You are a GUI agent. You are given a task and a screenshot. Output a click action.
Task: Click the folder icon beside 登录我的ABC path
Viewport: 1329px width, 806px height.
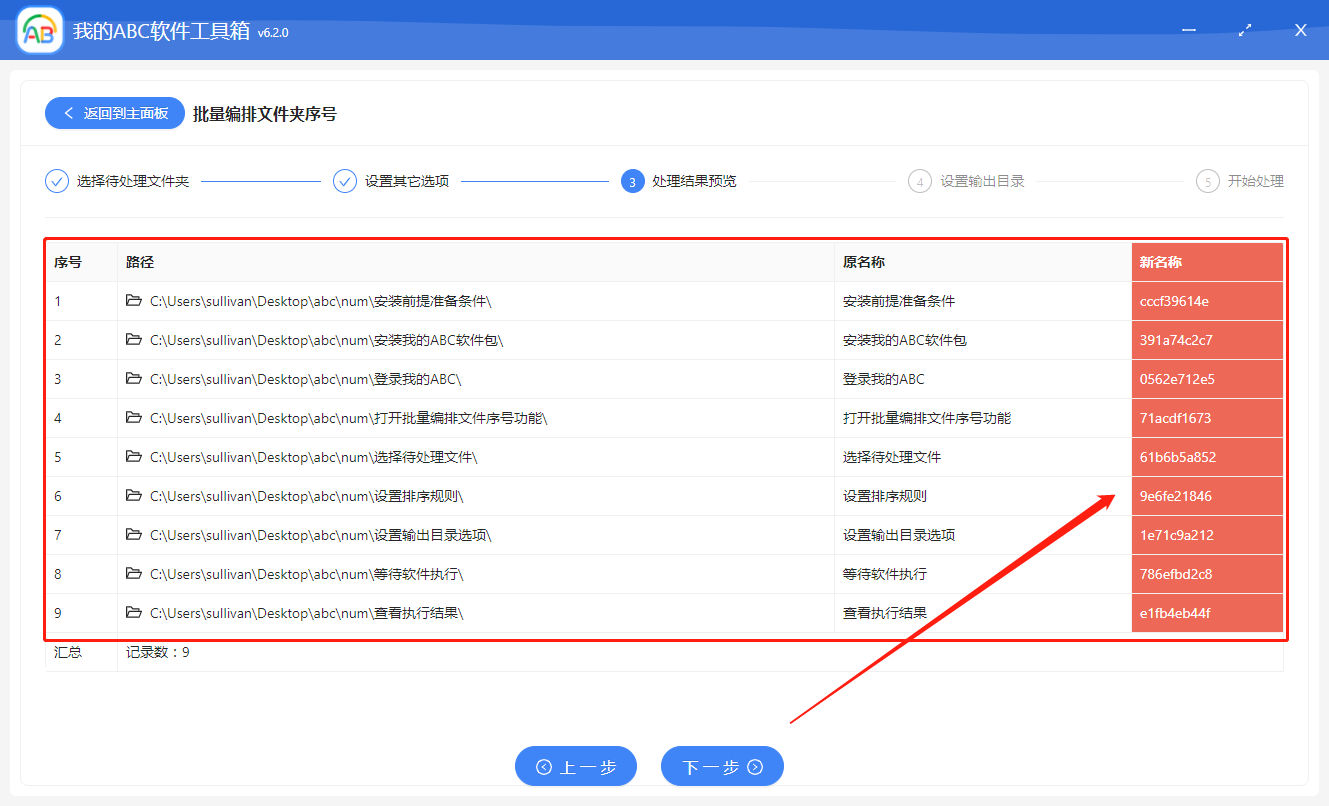134,378
